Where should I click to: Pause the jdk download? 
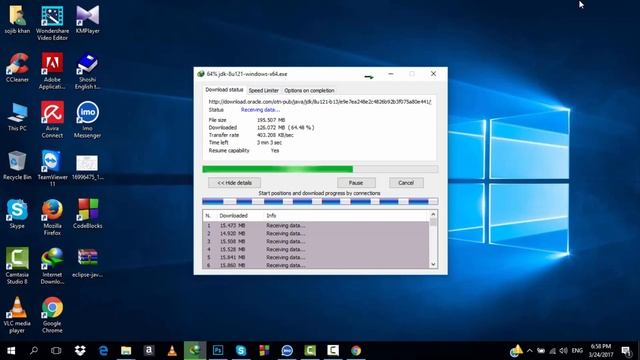point(356,183)
